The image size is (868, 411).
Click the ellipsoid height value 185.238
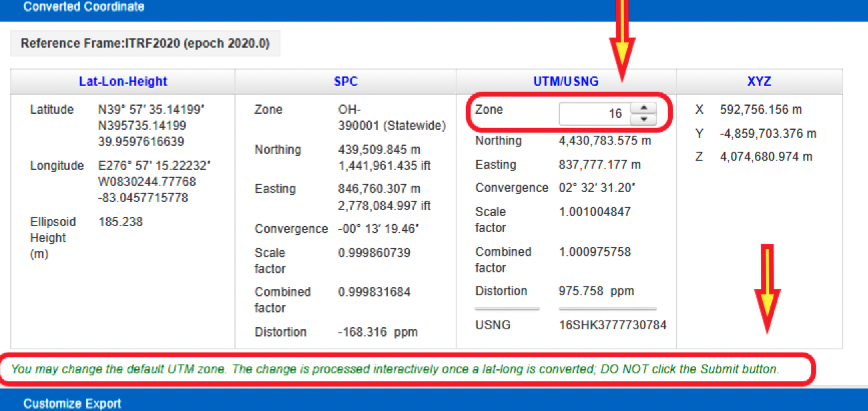click(x=120, y=222)
